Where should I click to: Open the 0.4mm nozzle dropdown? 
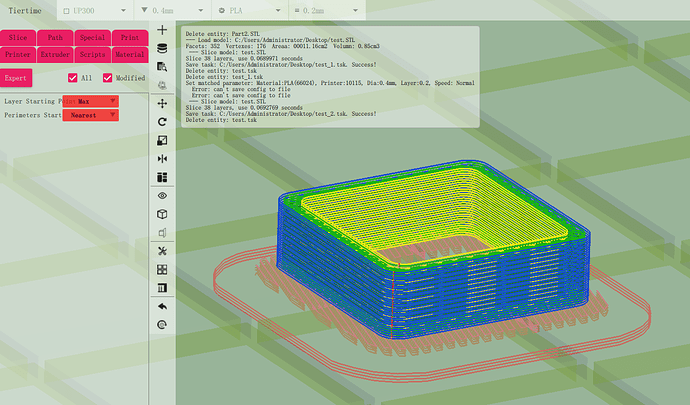point(172,11)
